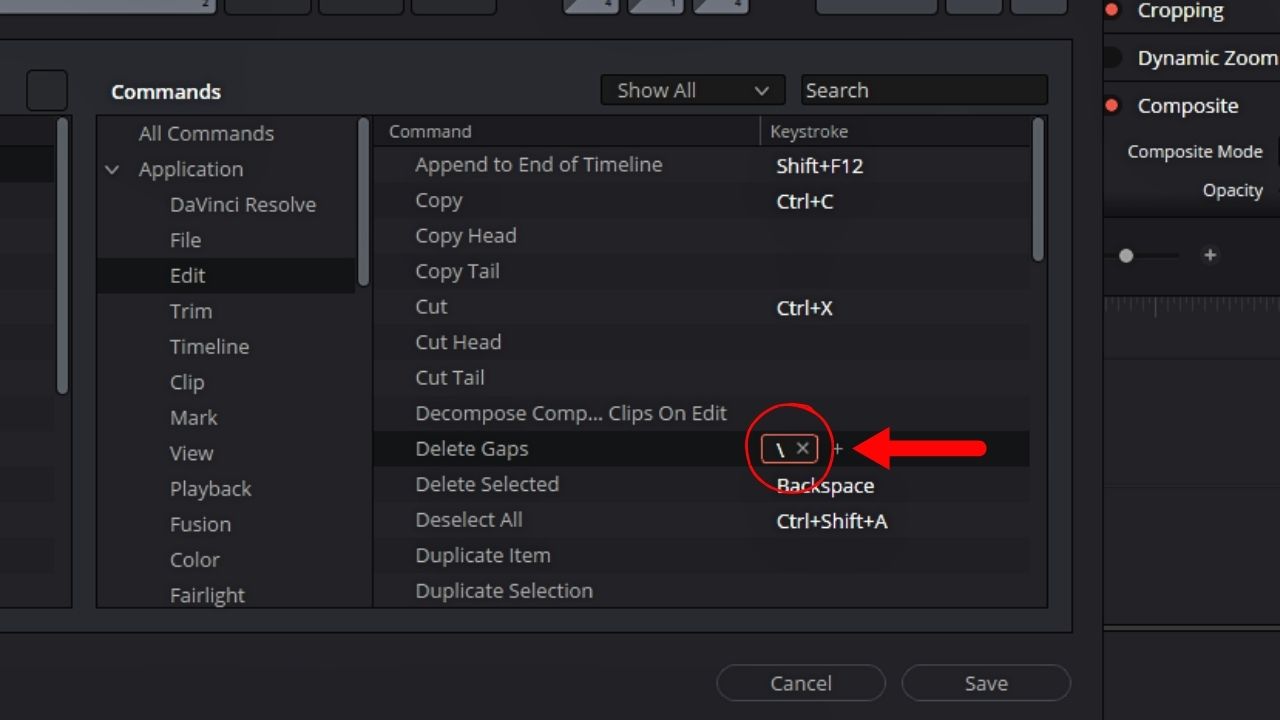Image resolution: width=1280 pixels, height=720 pixels.
Task: Select the Fairlight command category
Action: [x=207, y=595]
